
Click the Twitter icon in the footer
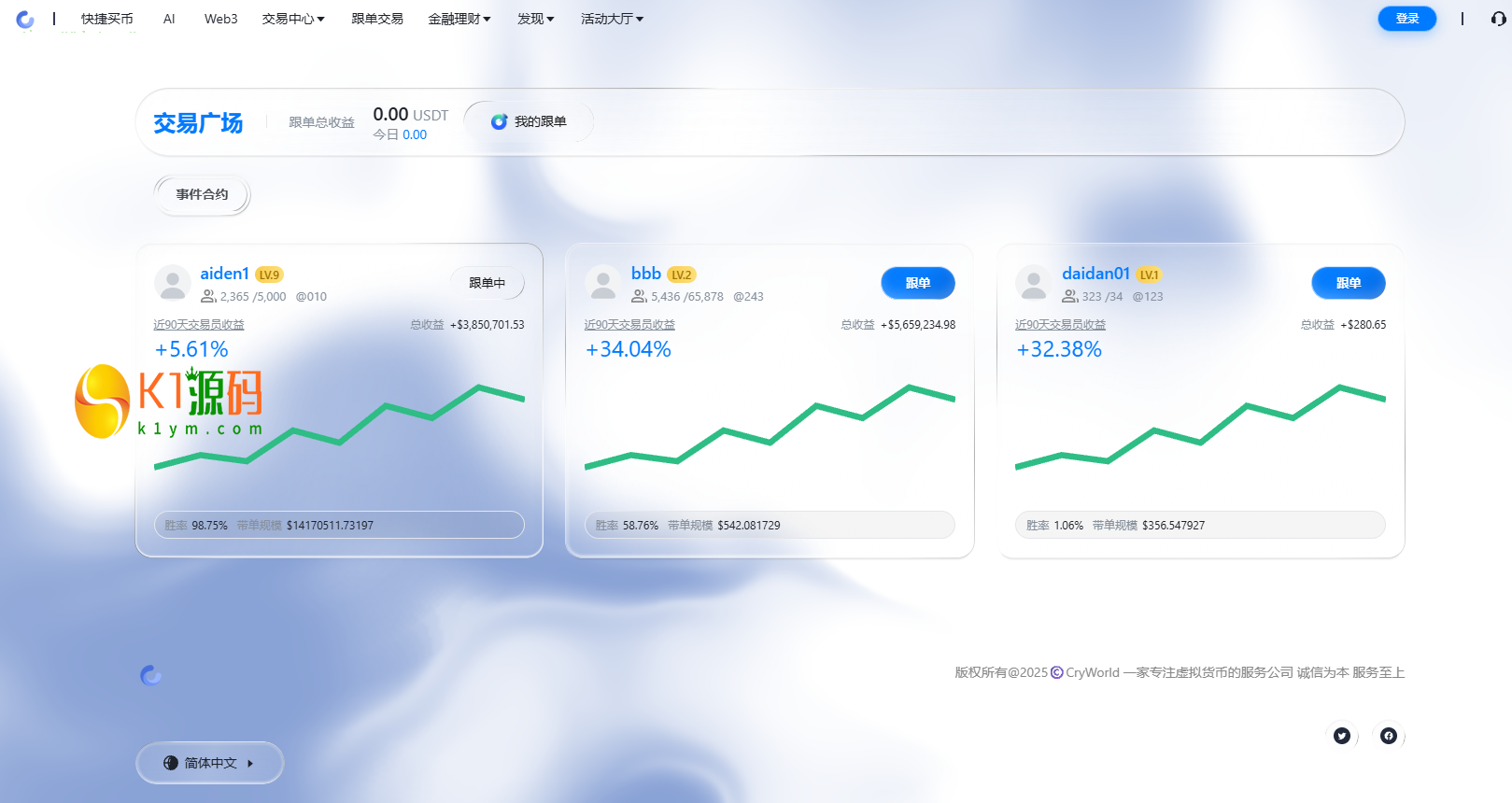[x=1342, y=736]
